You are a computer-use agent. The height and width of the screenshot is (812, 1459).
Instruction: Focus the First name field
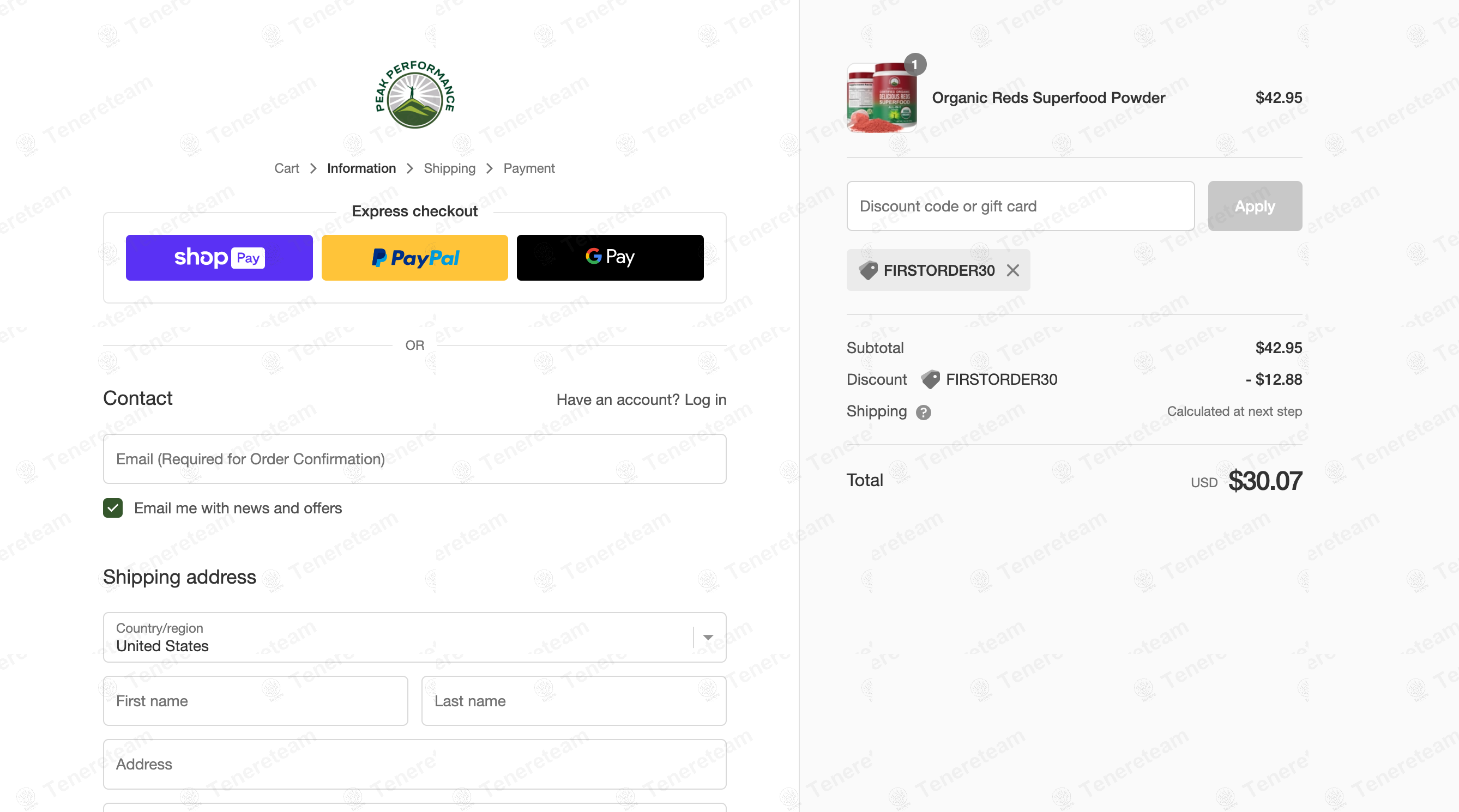pyautogui.click(x=256, y=701)
